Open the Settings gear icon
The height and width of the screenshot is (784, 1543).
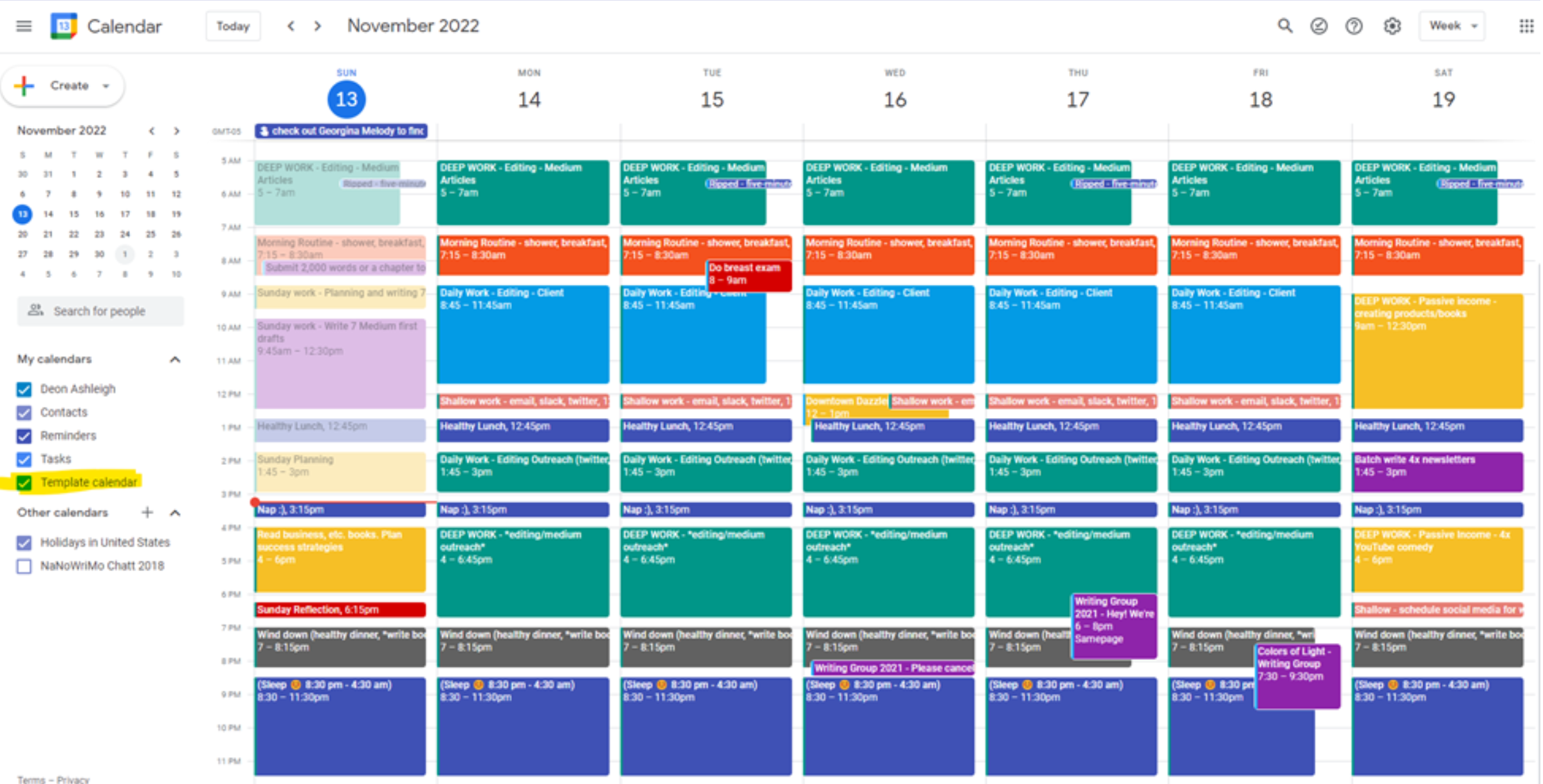1392,26
